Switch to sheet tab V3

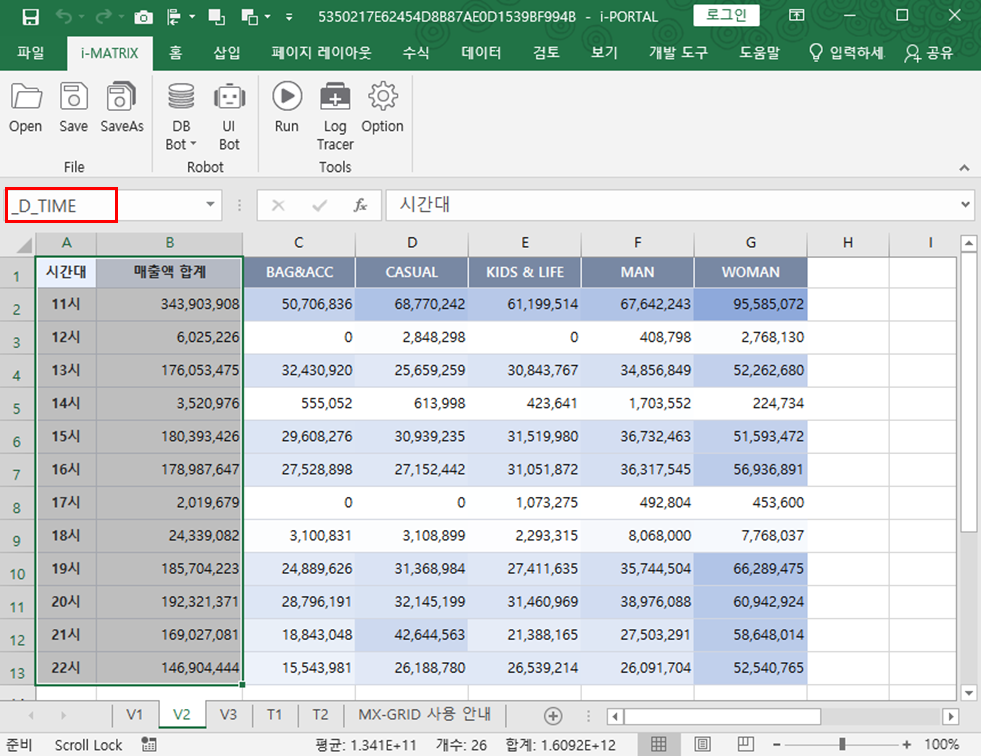coord(228,715)
